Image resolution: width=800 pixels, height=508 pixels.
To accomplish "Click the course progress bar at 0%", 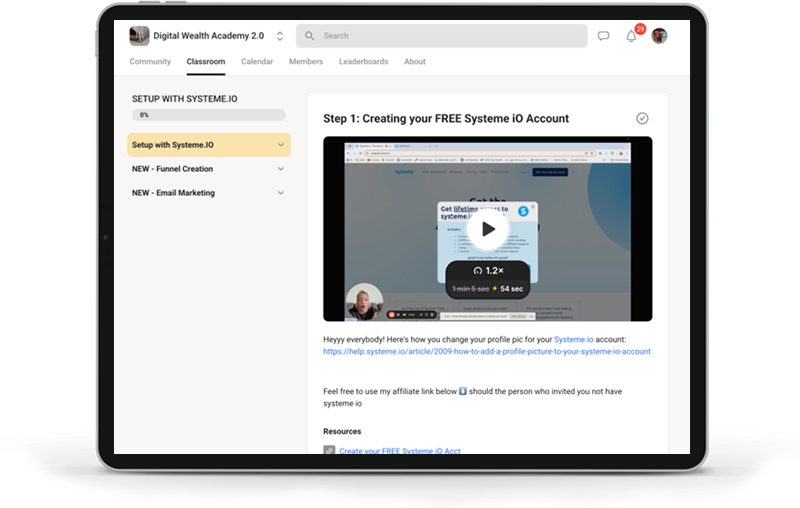I will [x=208, y=115].
